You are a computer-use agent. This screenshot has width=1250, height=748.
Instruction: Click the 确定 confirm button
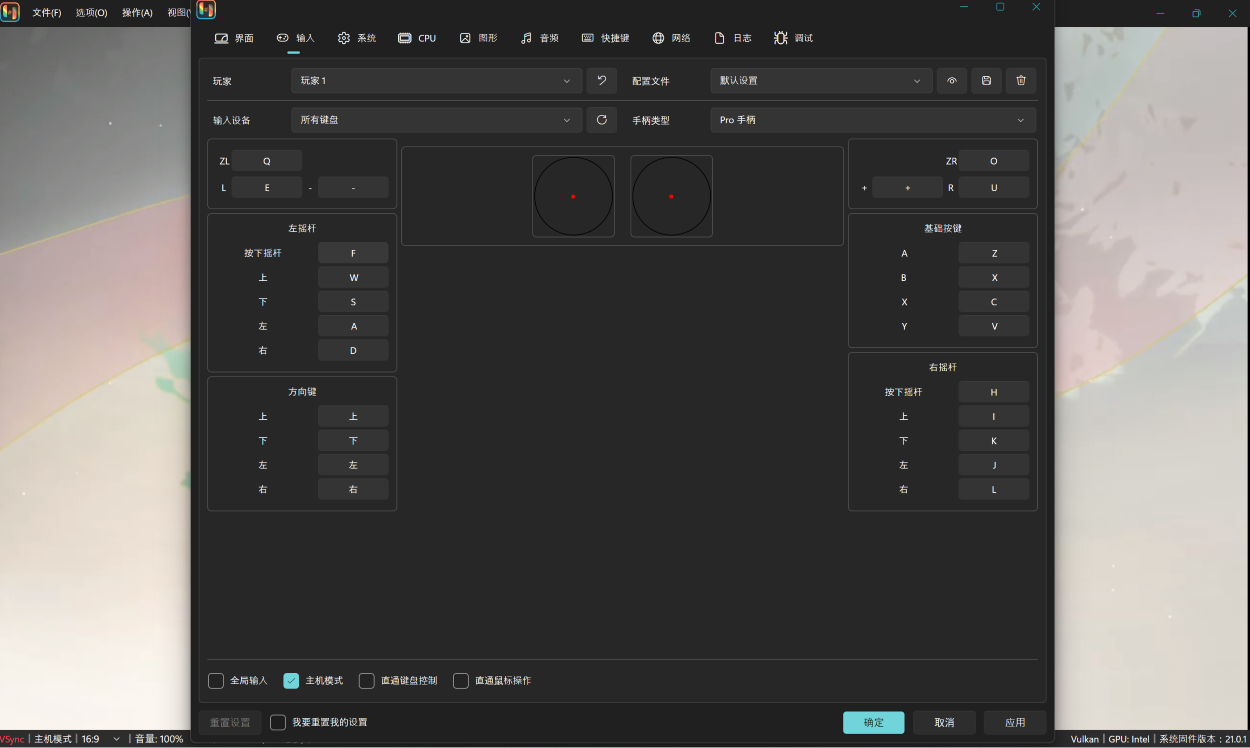873,722
